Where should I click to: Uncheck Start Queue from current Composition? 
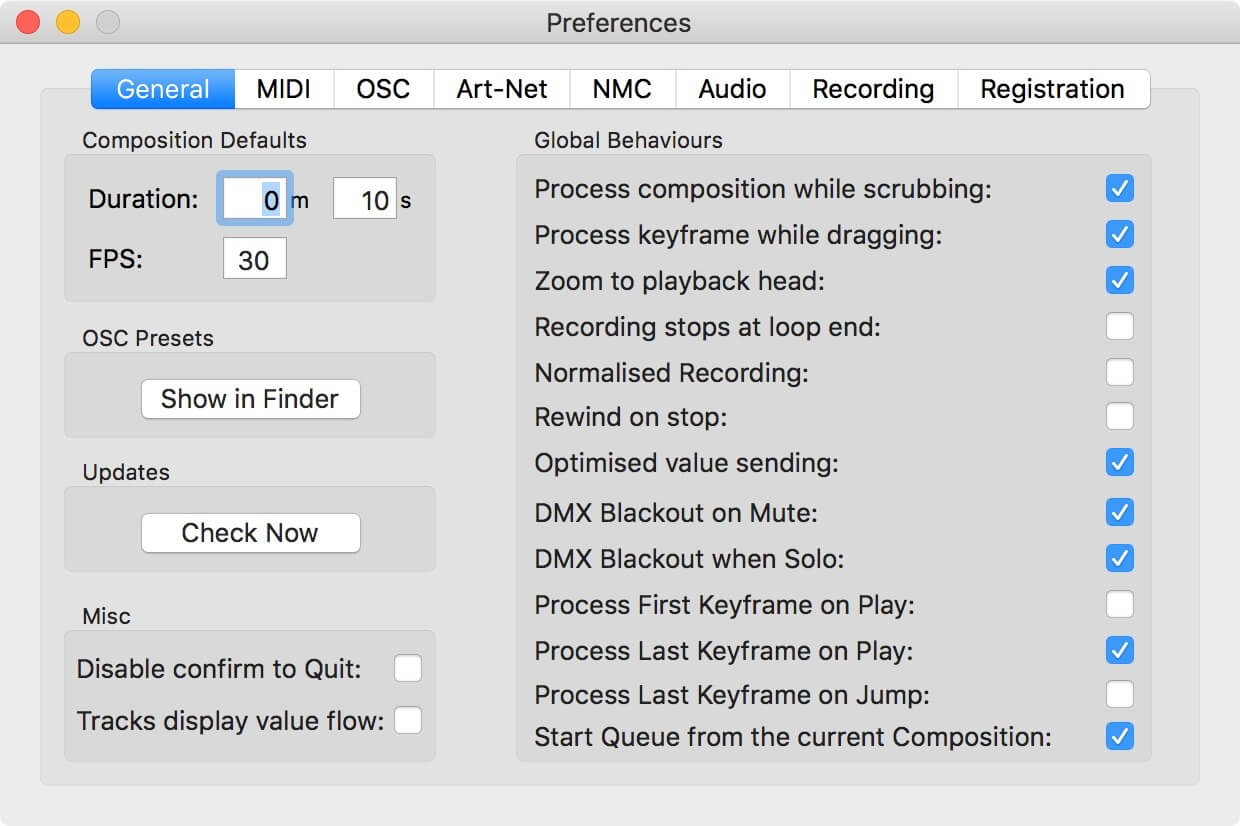tap(1120, 737)
